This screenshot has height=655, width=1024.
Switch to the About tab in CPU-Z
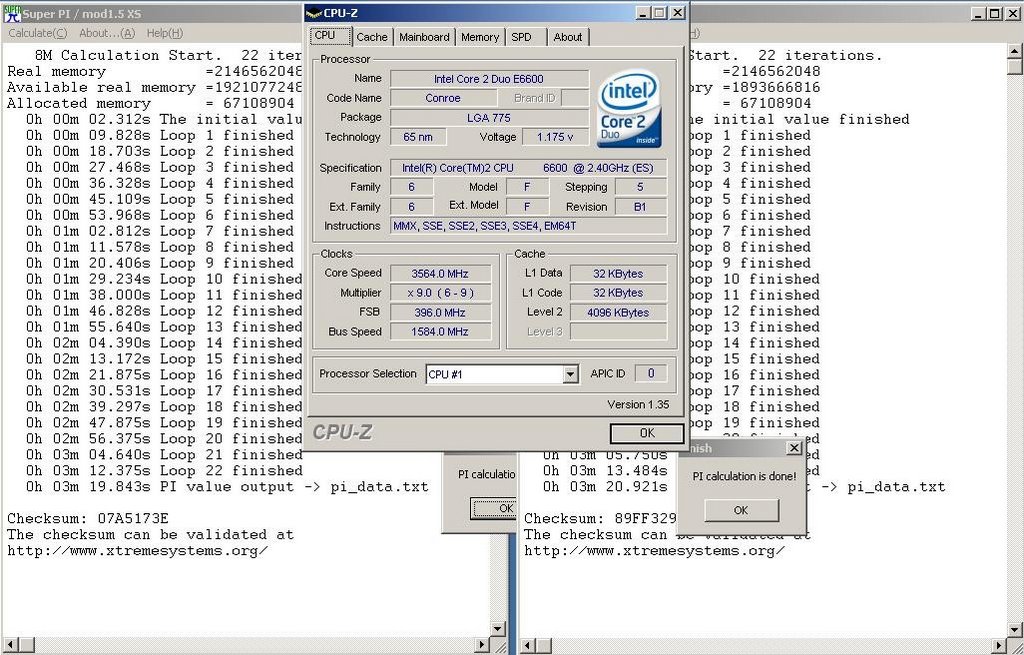click(568, 37)
